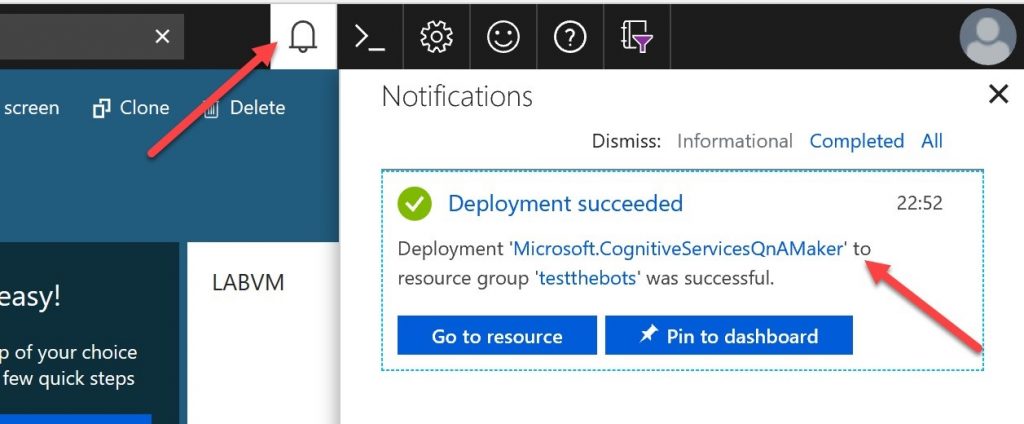Click inside the top search field
1024x424 pixels.
pyautogui.click(x=70, y=37)
